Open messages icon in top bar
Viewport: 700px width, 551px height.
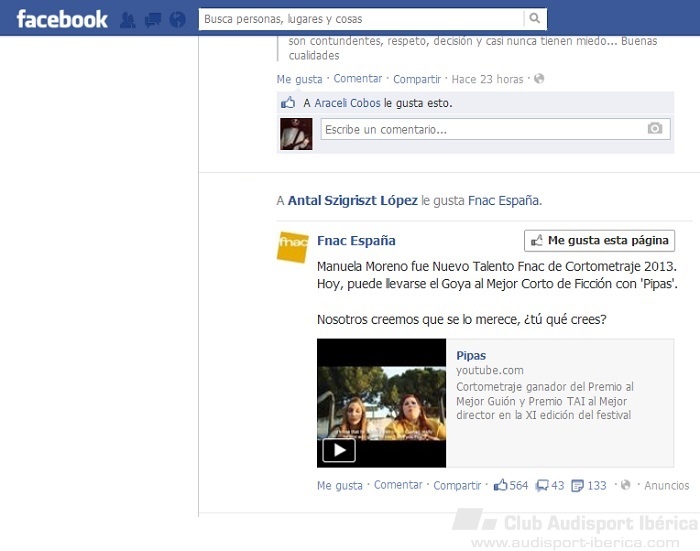coord(153,20)
